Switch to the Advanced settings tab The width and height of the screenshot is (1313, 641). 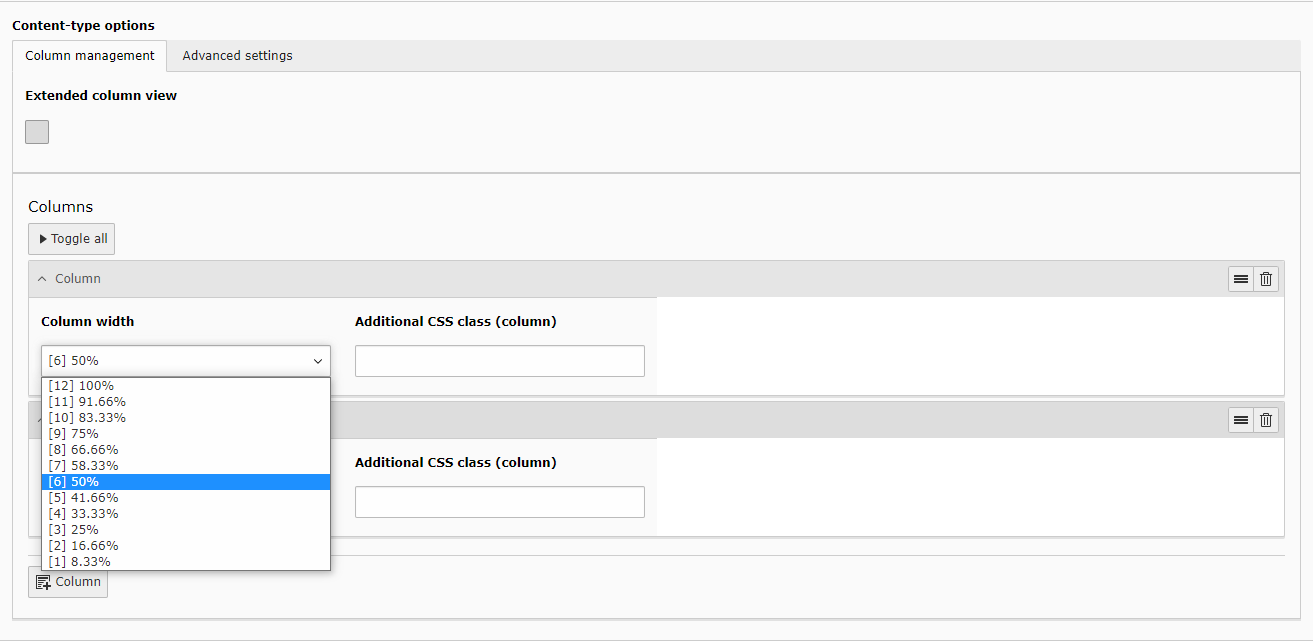pos(237,56)
